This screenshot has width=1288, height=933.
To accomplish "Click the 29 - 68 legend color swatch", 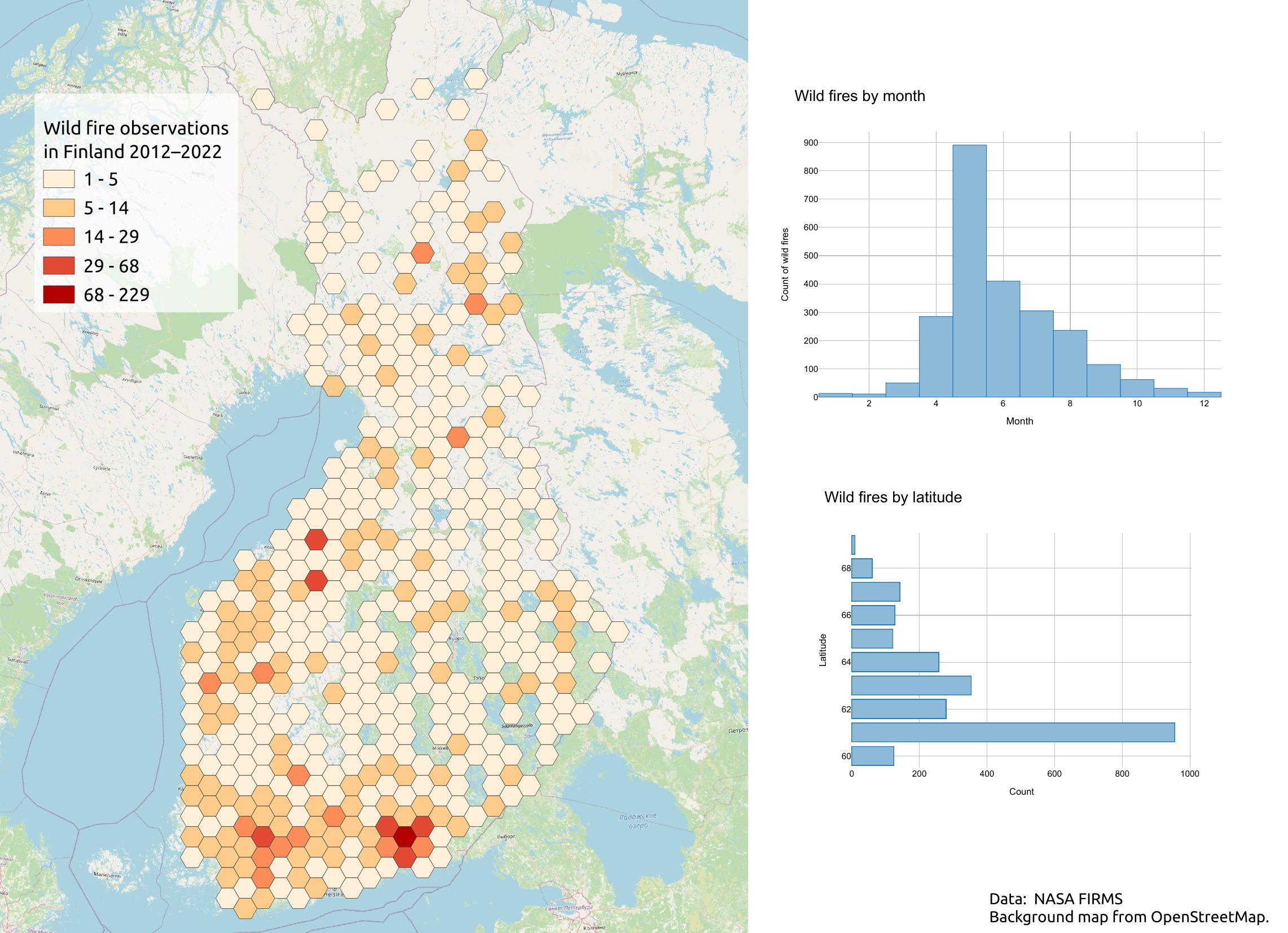I will click(59, 265).
